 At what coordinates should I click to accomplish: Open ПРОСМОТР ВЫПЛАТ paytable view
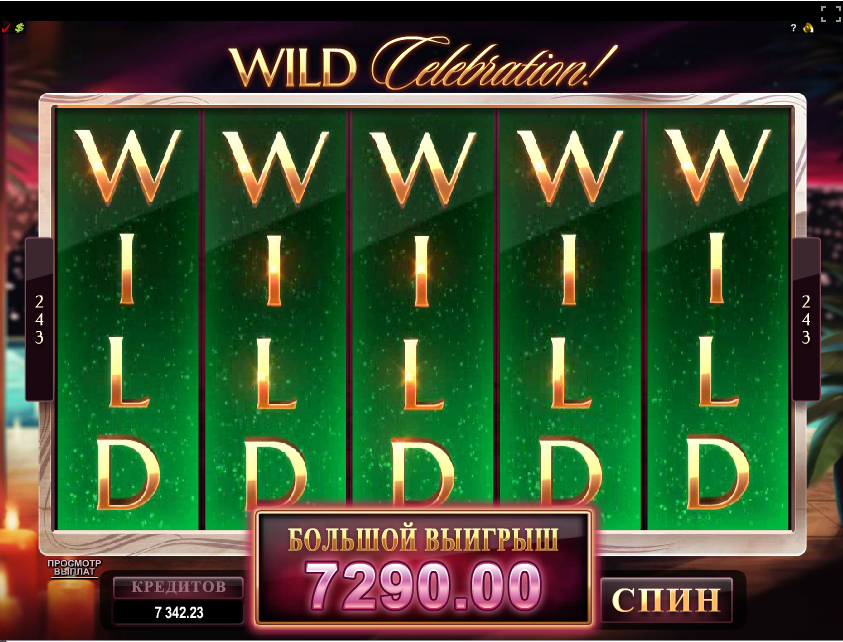click(74, 568)
